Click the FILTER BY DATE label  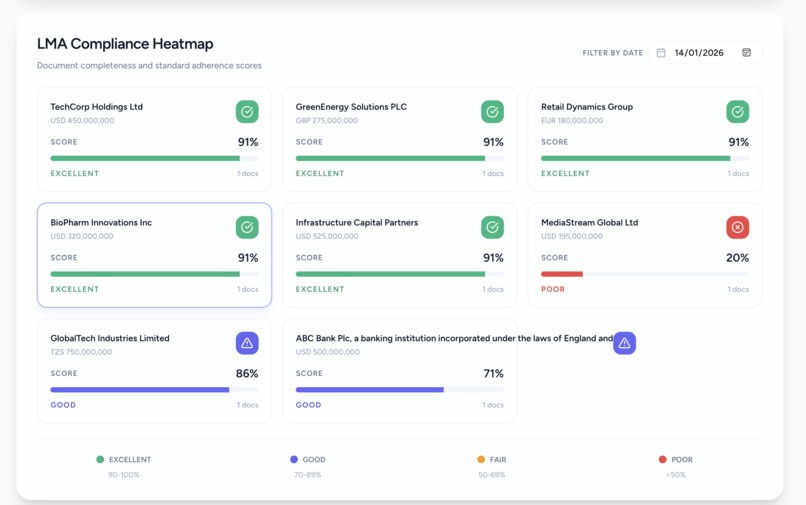pos(613,52)
